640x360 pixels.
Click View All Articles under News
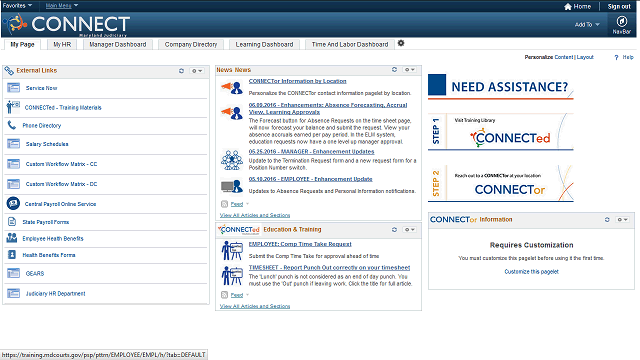pyautogui.click(x=255, y=215)
